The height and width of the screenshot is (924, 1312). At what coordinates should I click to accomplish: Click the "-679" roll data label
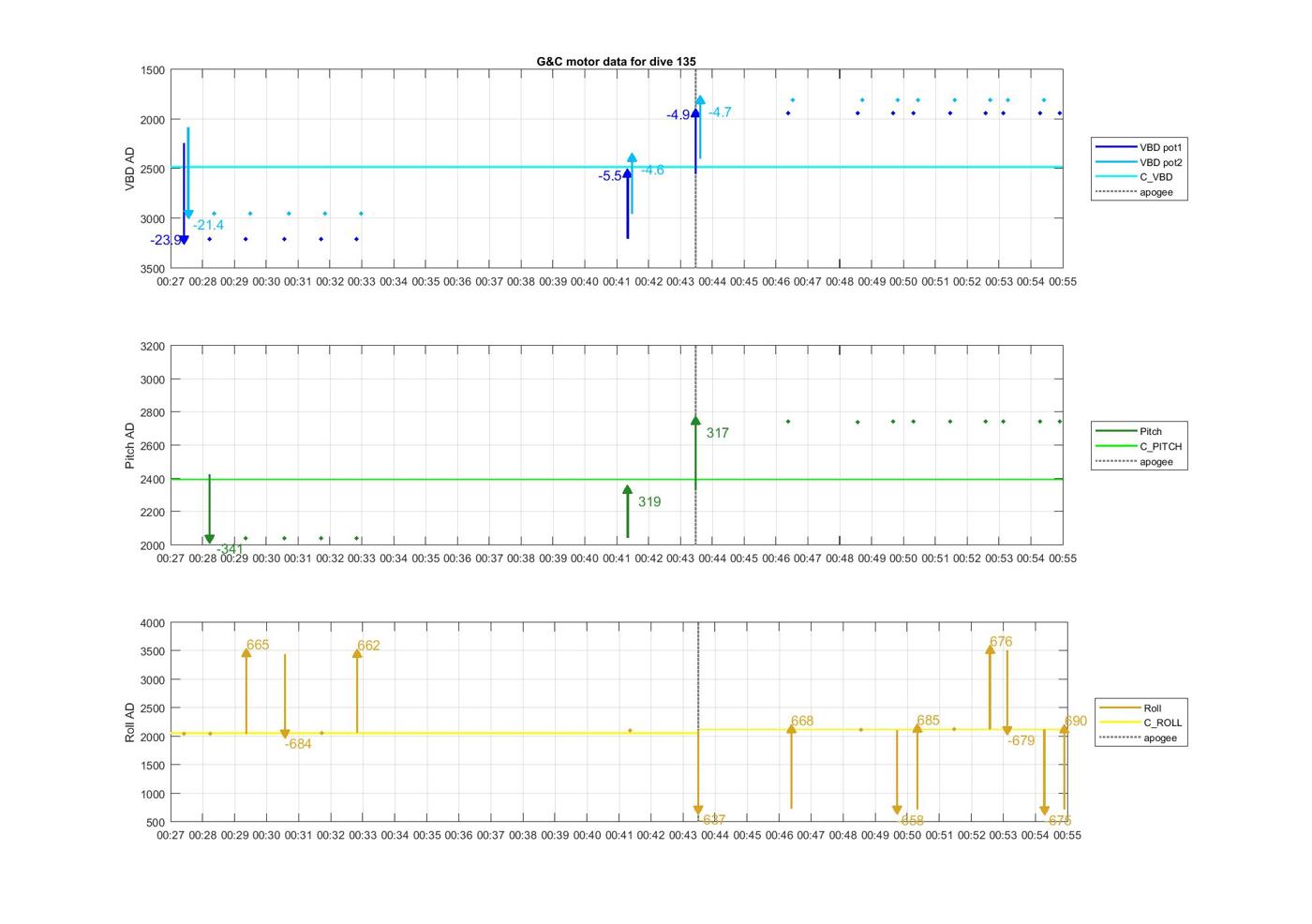point(1021,740)
